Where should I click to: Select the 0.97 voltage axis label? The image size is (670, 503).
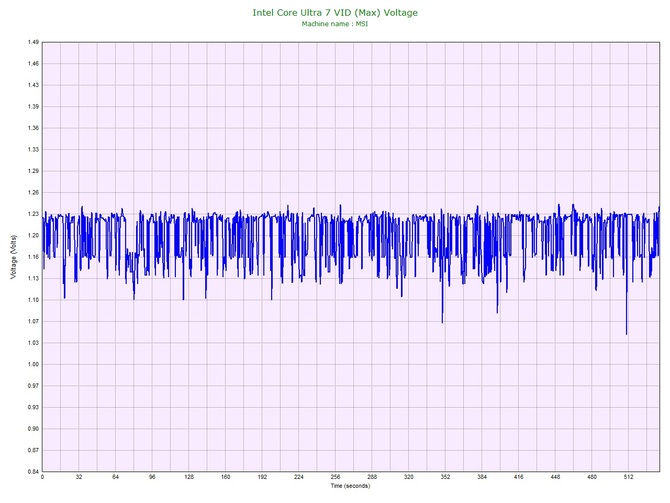pos(33,386)
